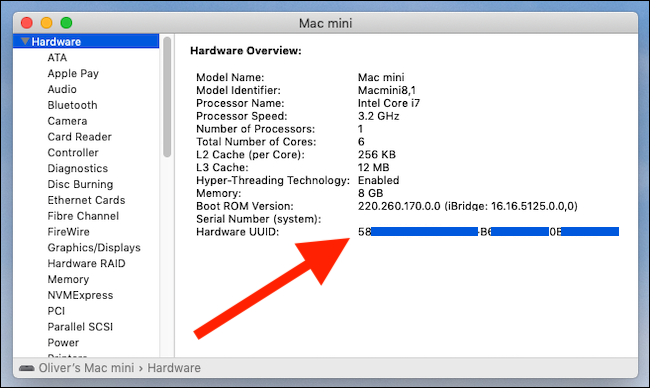Screen dimensions: 650x388
Task: Click the Mac mini computer icon in path bar
Action: (x=27, y=368)
